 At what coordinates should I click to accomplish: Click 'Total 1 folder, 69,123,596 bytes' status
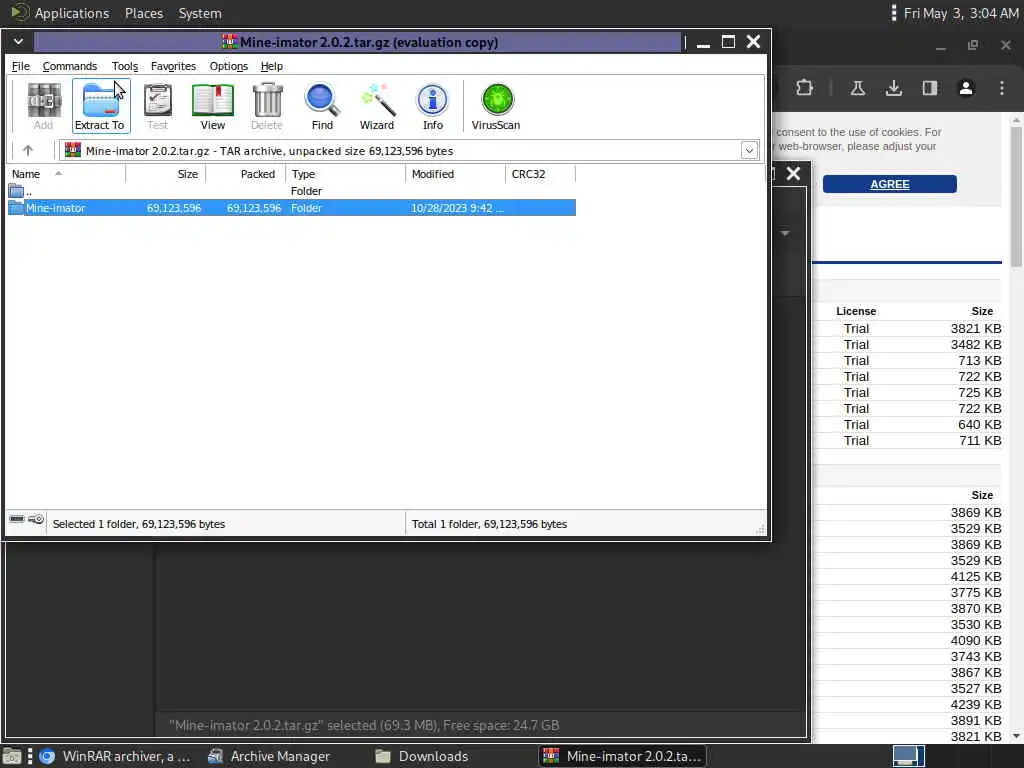coord(489,524)
